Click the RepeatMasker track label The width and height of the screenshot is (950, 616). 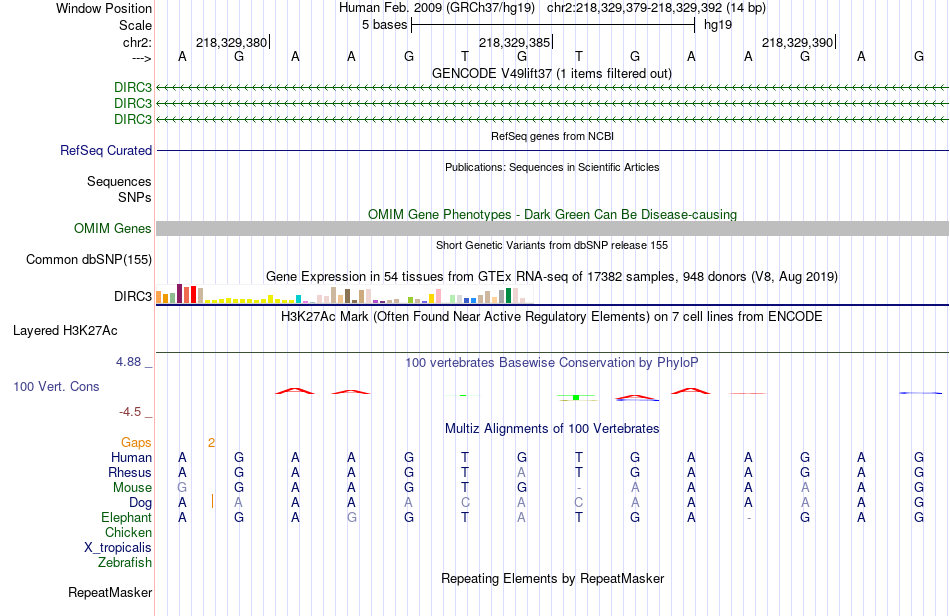pyautogui.click(x=110, y=592)
